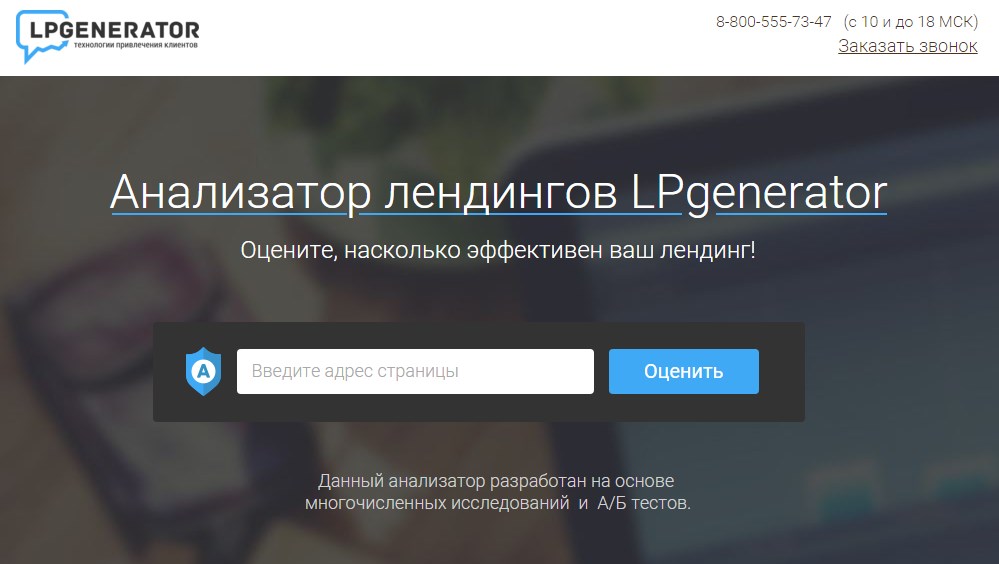Open the 'Заказать звонок' link
This screenshot has width=999, height=564.
coord(907,46)
